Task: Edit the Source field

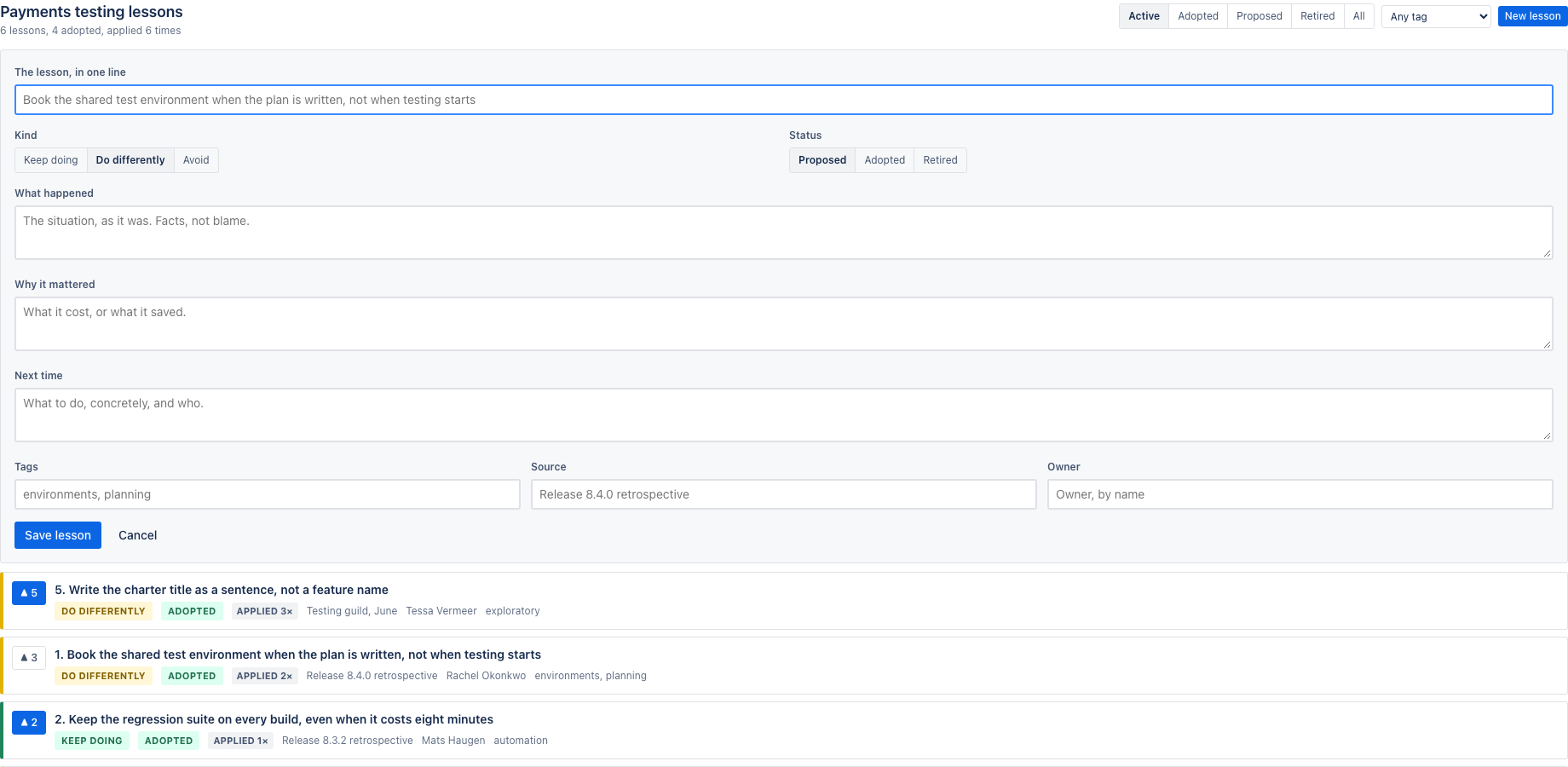Action: point(784,494)
